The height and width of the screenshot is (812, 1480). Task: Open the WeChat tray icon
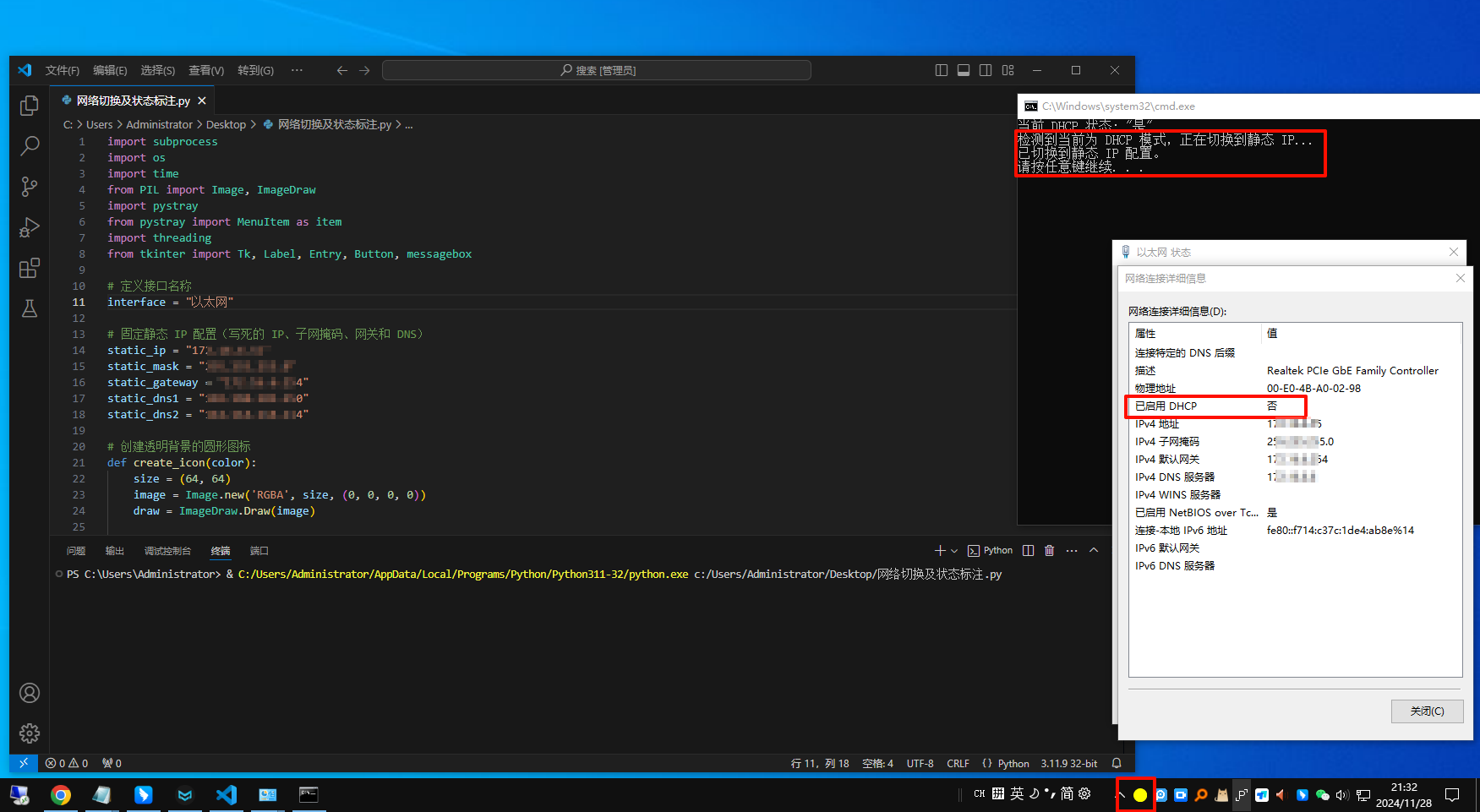pyautogui.click(x=1323, y=795)
